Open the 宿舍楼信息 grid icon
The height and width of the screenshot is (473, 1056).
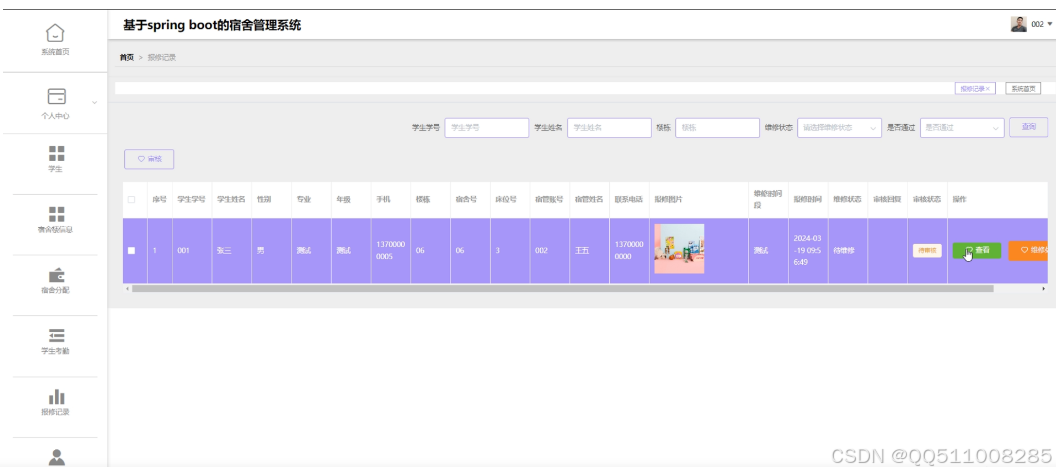[x=57, y=214]
